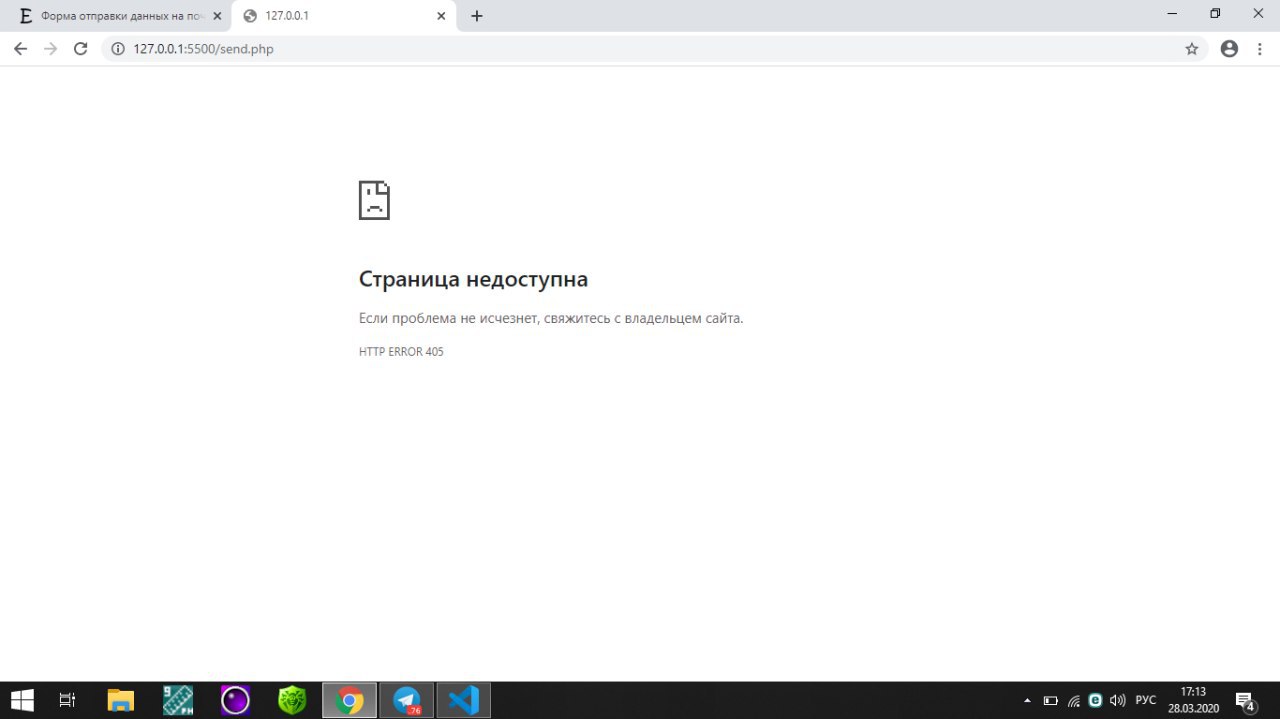Switch to Chrome on the taskbar
This screenshot has height=719, width=1280.
click(349, 700)
